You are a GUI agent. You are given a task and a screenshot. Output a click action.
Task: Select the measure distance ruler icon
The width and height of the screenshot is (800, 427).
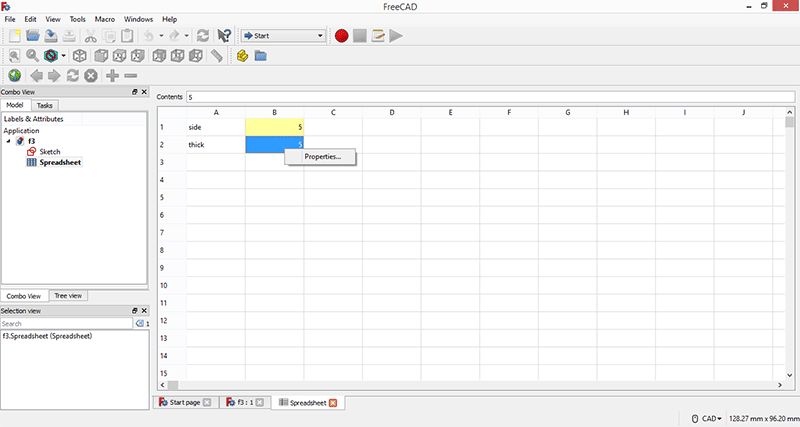(217, 56)
